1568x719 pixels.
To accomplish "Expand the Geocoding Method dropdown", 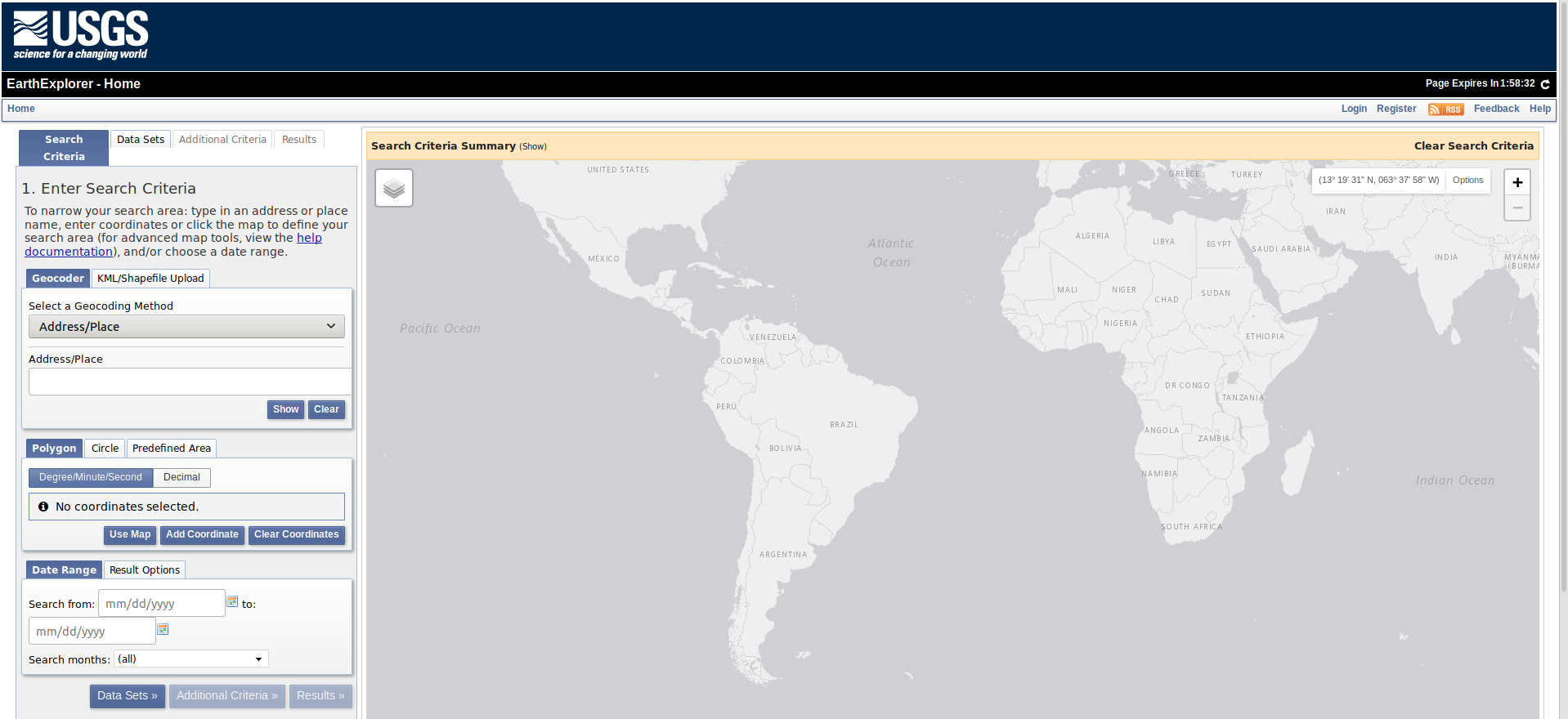I will [186, 327].
